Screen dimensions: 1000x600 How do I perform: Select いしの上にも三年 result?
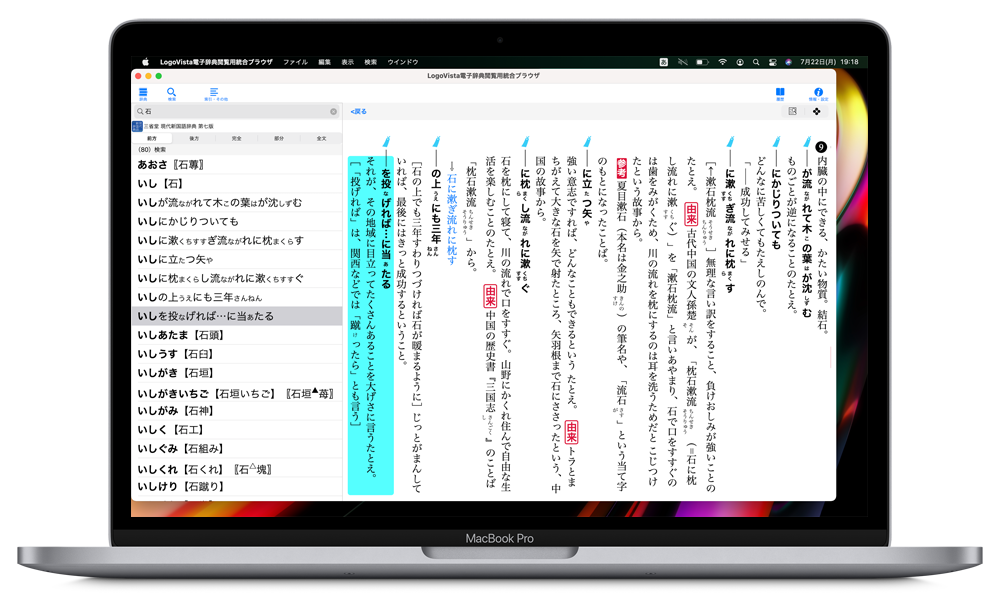tap(237, 297)
